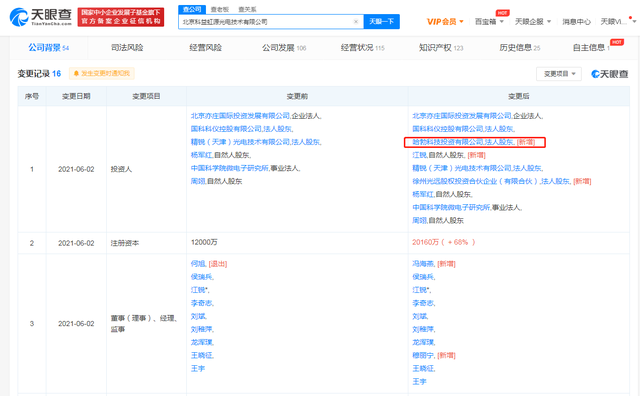
Task: Open 北京亦庄国际投资发展有限公司 link in 变更前
Action: pos(240,116)
